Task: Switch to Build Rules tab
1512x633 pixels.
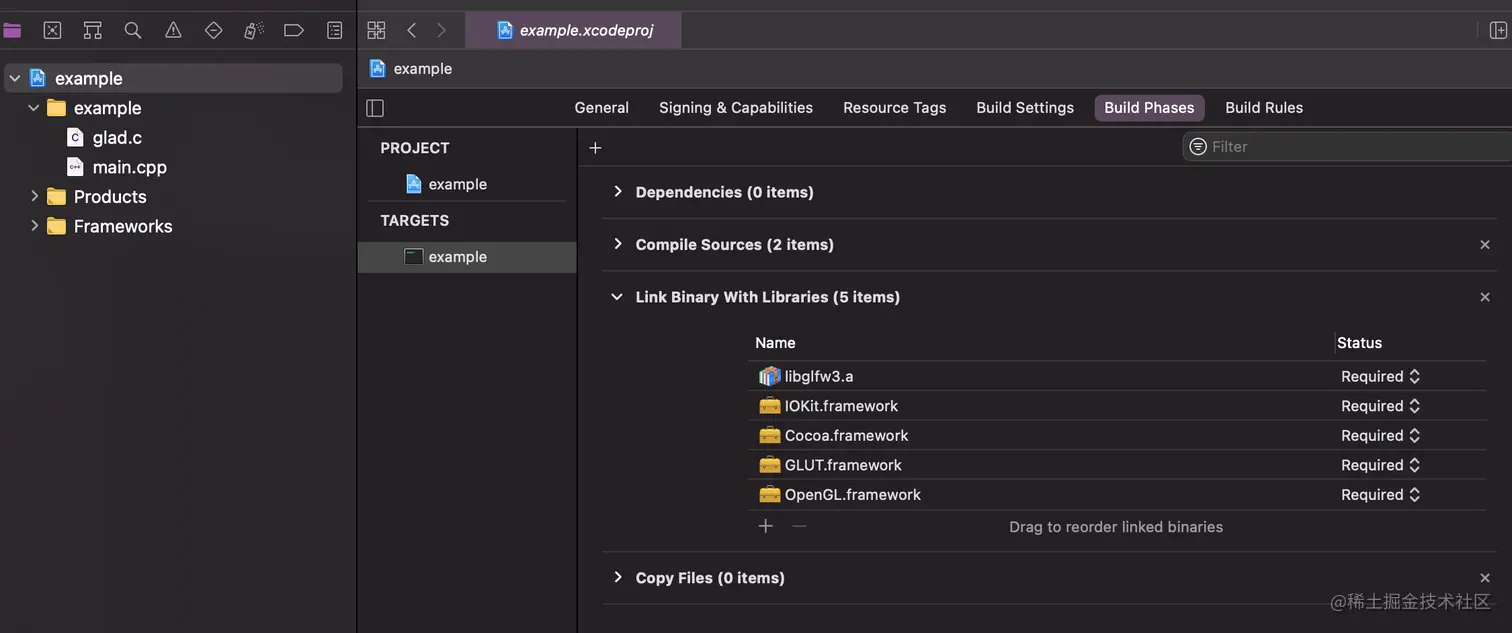Action: [x=1264, y=108]
